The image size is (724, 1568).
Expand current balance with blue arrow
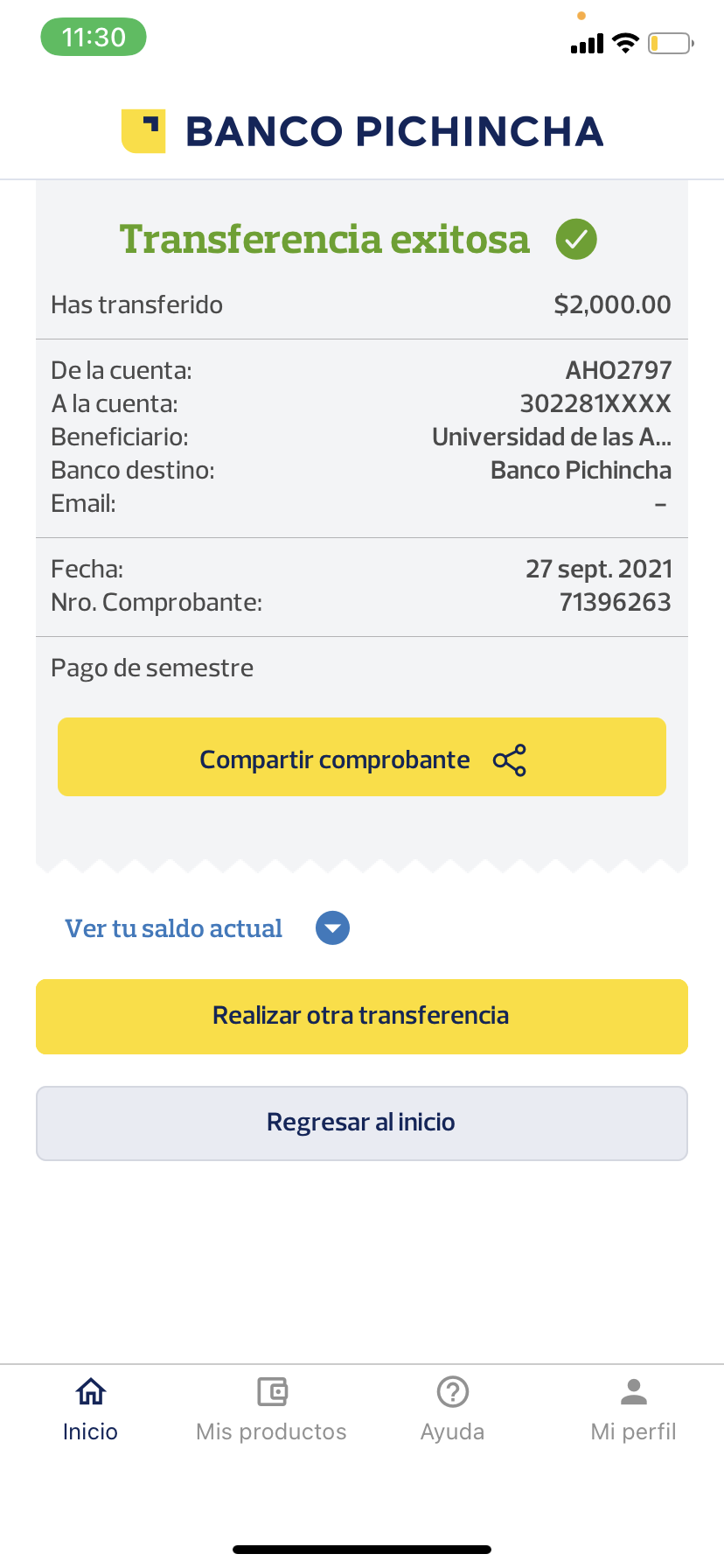332,928
